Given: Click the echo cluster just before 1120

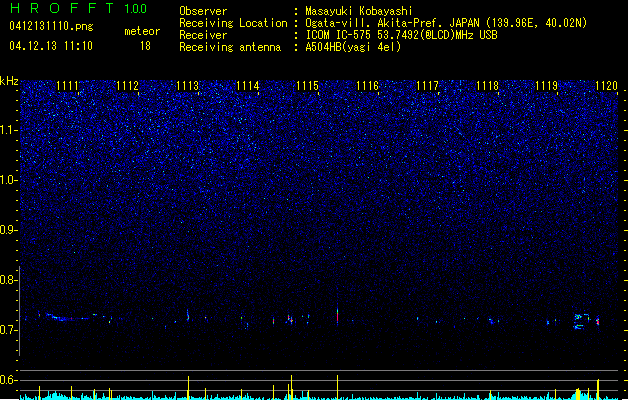Looking at the screenshot, I should click(587, 321).
